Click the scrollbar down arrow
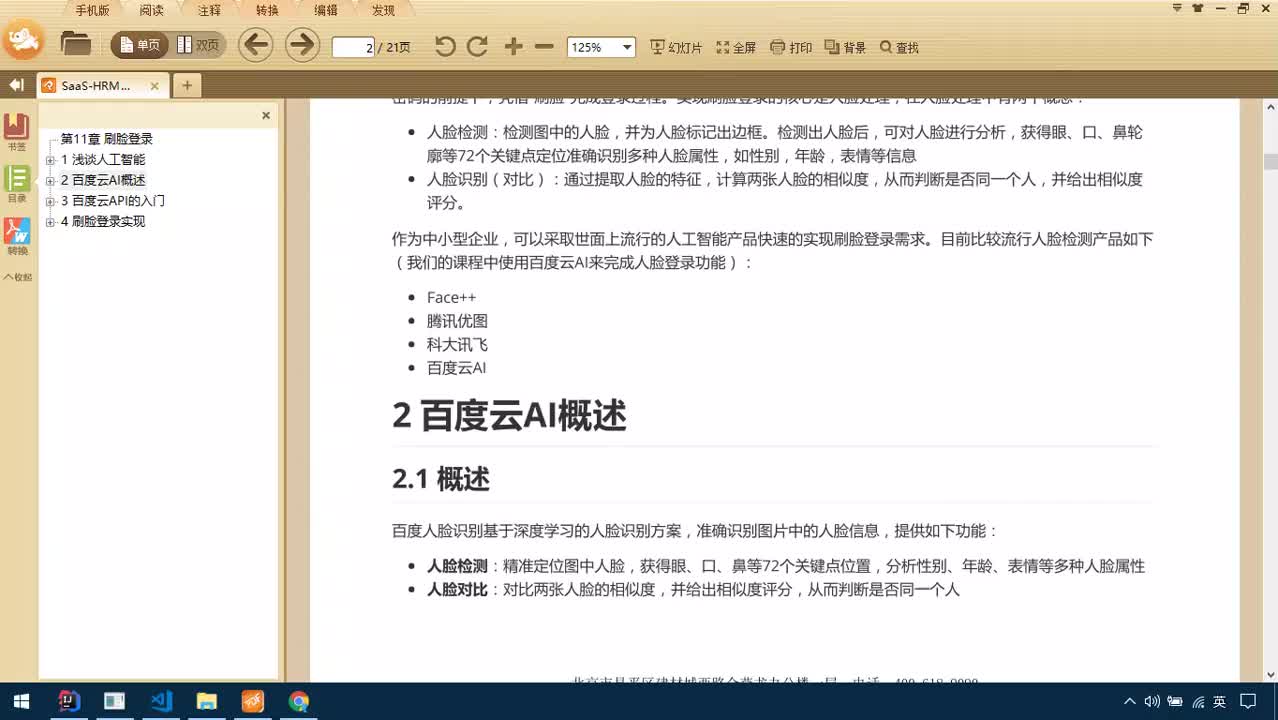This screenshot has height=720, width=1278. tap(1270, 675)
